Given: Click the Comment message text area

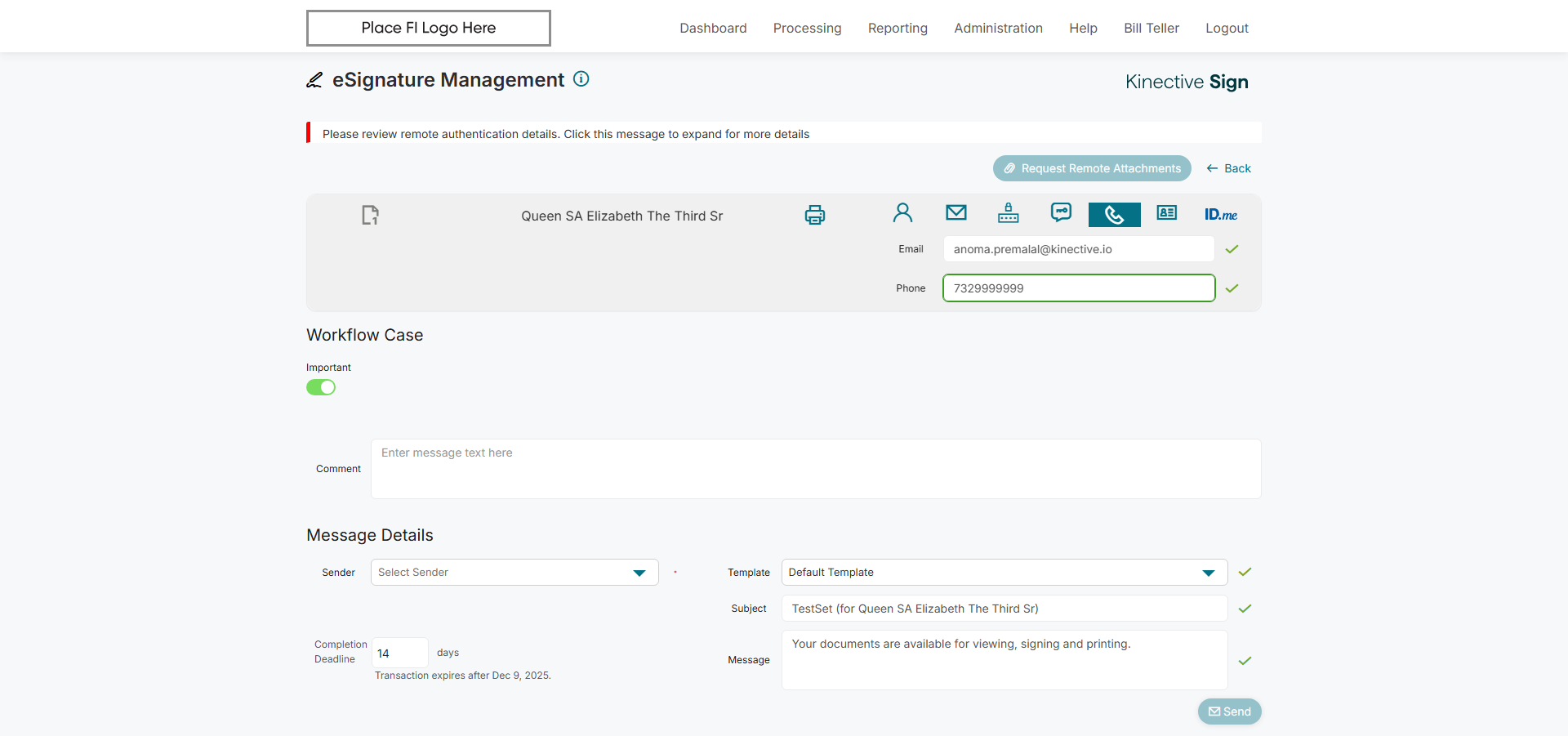Looking at the screenshot, I should [816, 469].
